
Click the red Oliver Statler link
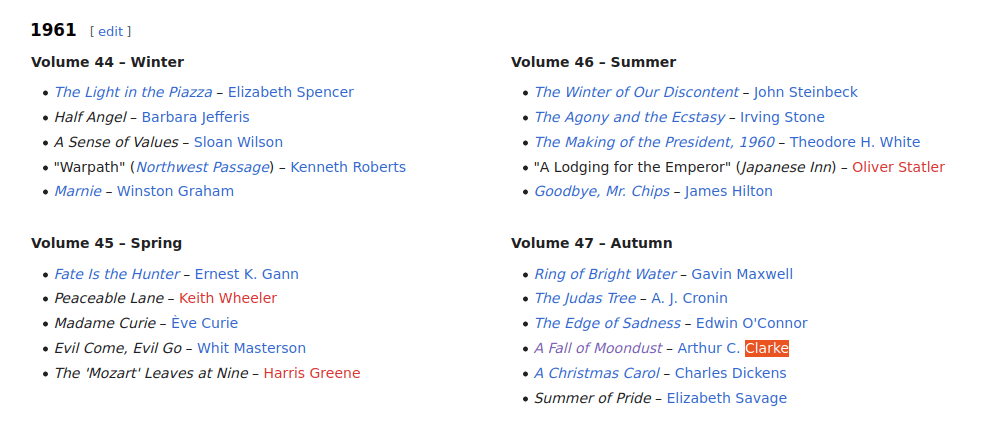point(898,167)
